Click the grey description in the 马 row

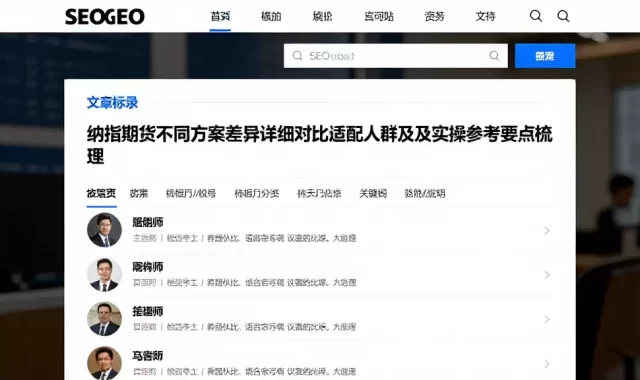(x=244, y=371)
